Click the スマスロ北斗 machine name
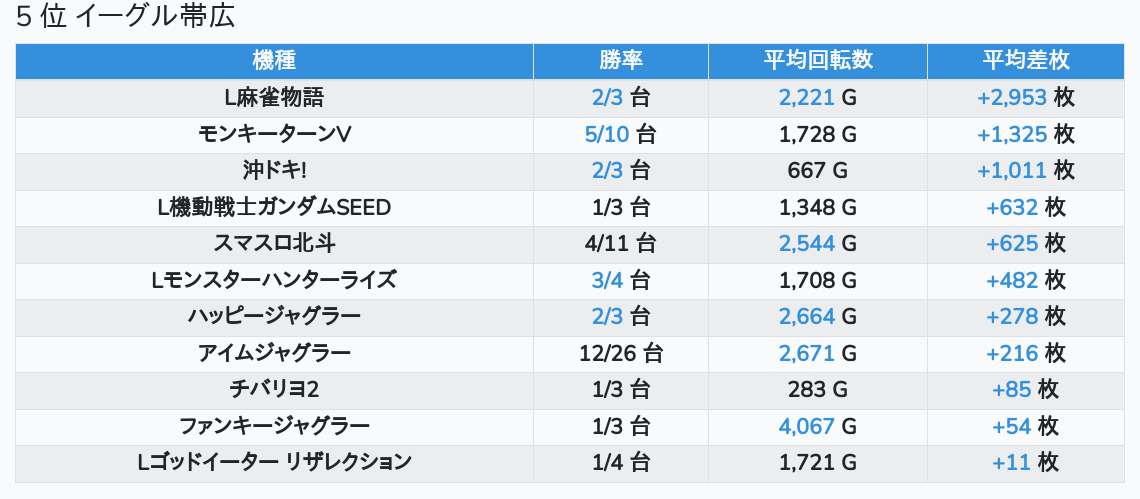The height and width of the screenshot is (499, 1140). pos(274,244)
